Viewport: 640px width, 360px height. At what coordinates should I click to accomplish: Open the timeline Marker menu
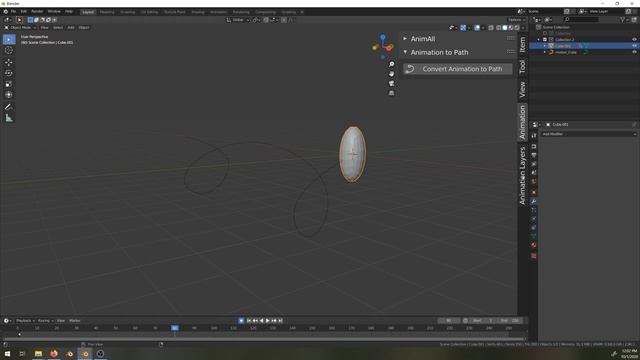click(75, 321)
